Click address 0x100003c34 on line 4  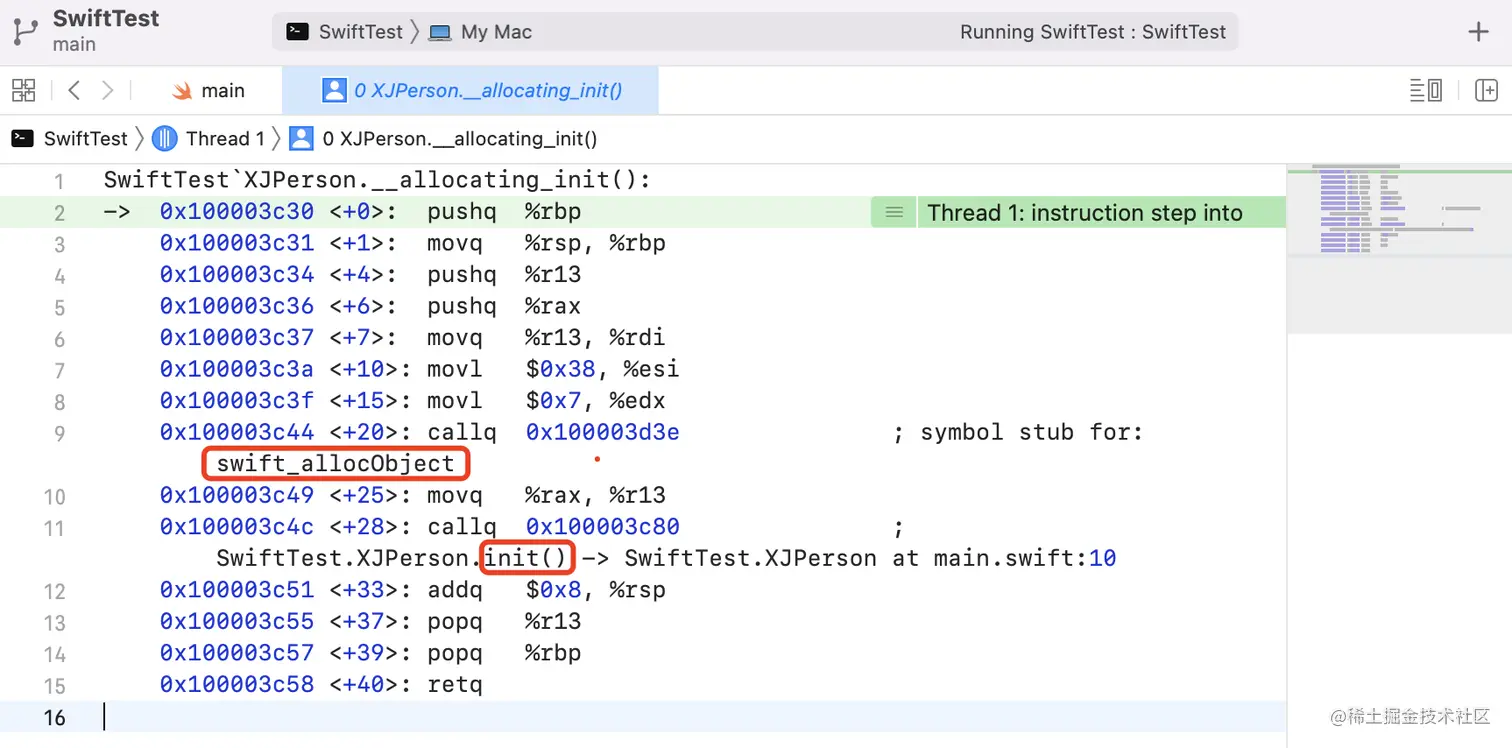pos(237,274)
